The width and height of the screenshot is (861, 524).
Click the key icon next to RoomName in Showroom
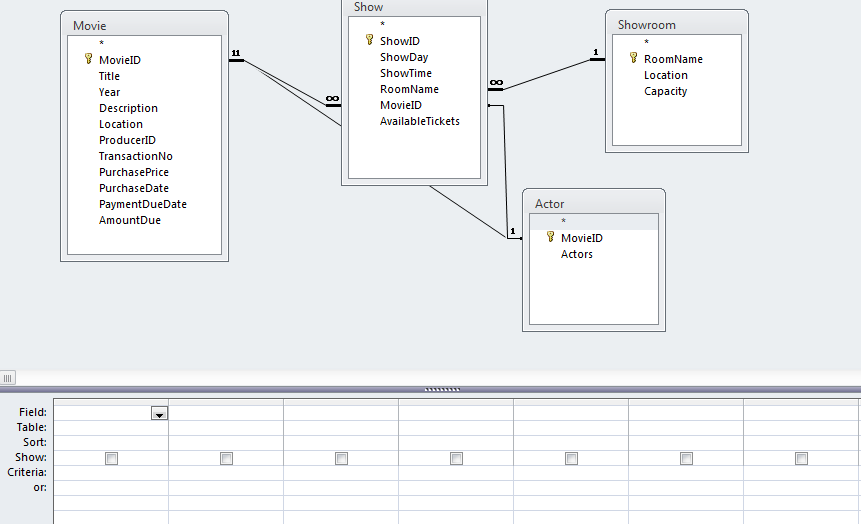(x=633, y=59)
